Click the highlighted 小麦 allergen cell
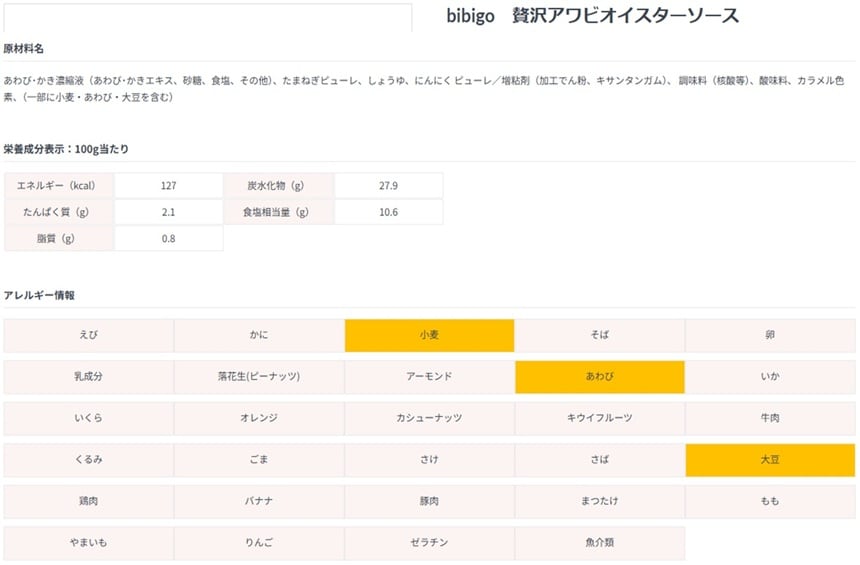The width and height of the screenshot is (860, 565). pyautogui.click(x=429, y=335)
